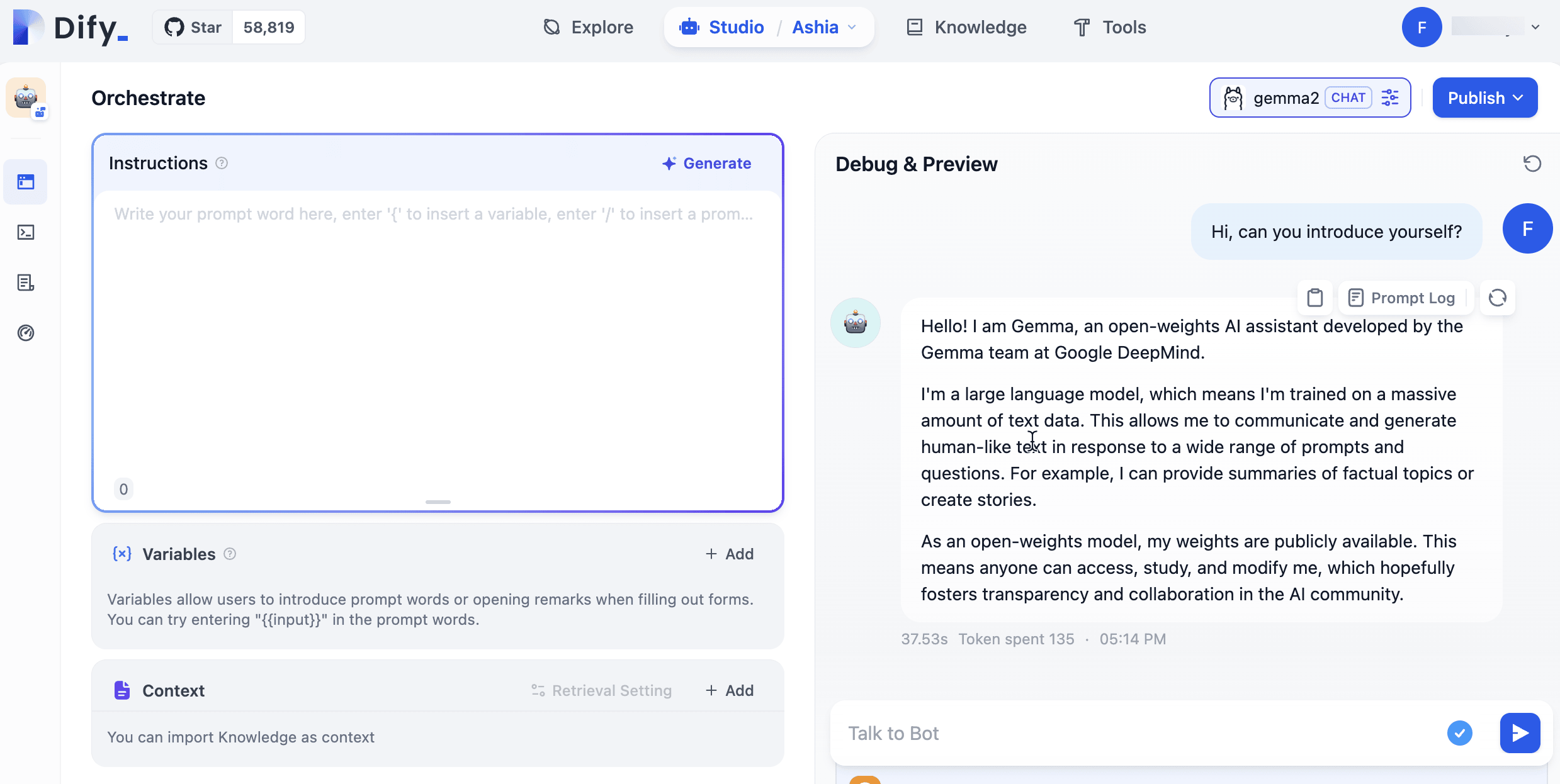1560x784 pixels.
Task: Open the Prompt Log
Action: tap(1401, 298)
